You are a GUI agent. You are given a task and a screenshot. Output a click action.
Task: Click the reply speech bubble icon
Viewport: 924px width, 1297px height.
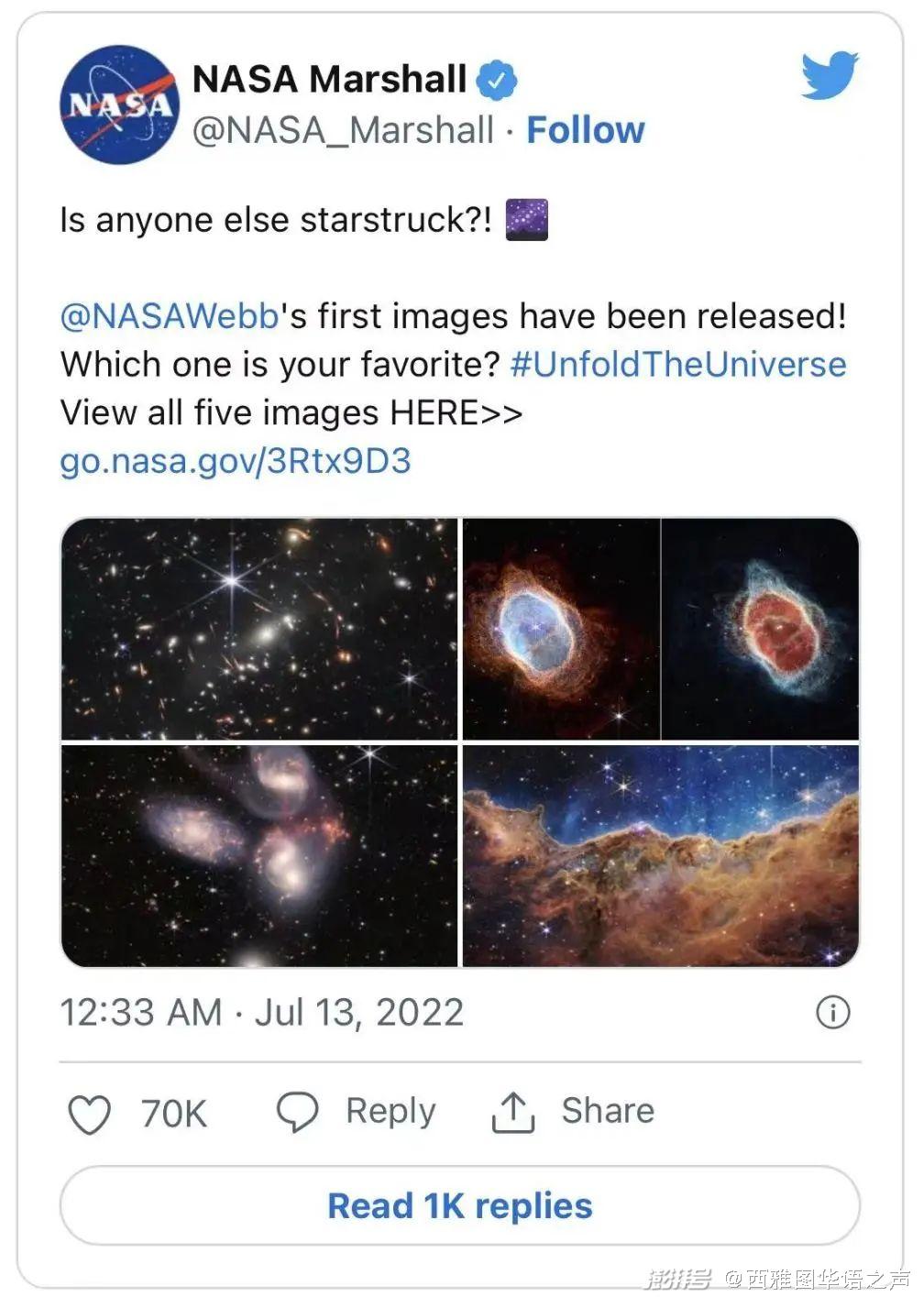(x=297, y=1112)
